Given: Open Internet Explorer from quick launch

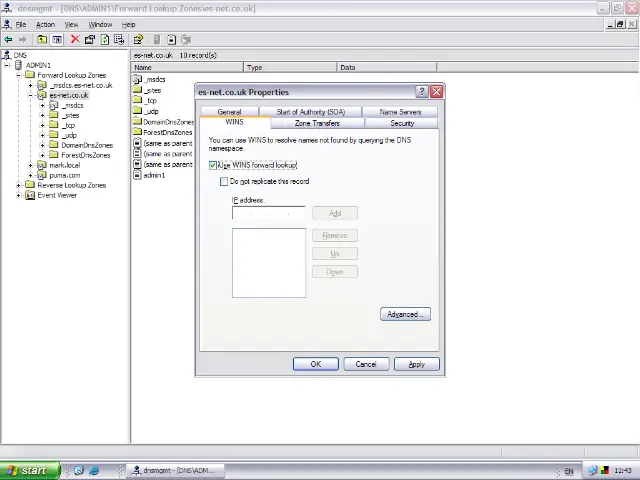Looking at the screenshot, I should [x=94, y=470].
